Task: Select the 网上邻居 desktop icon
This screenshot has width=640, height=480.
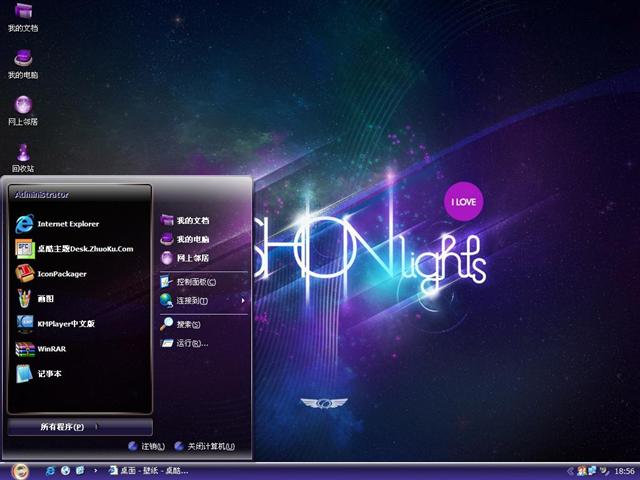Action: 22,110
